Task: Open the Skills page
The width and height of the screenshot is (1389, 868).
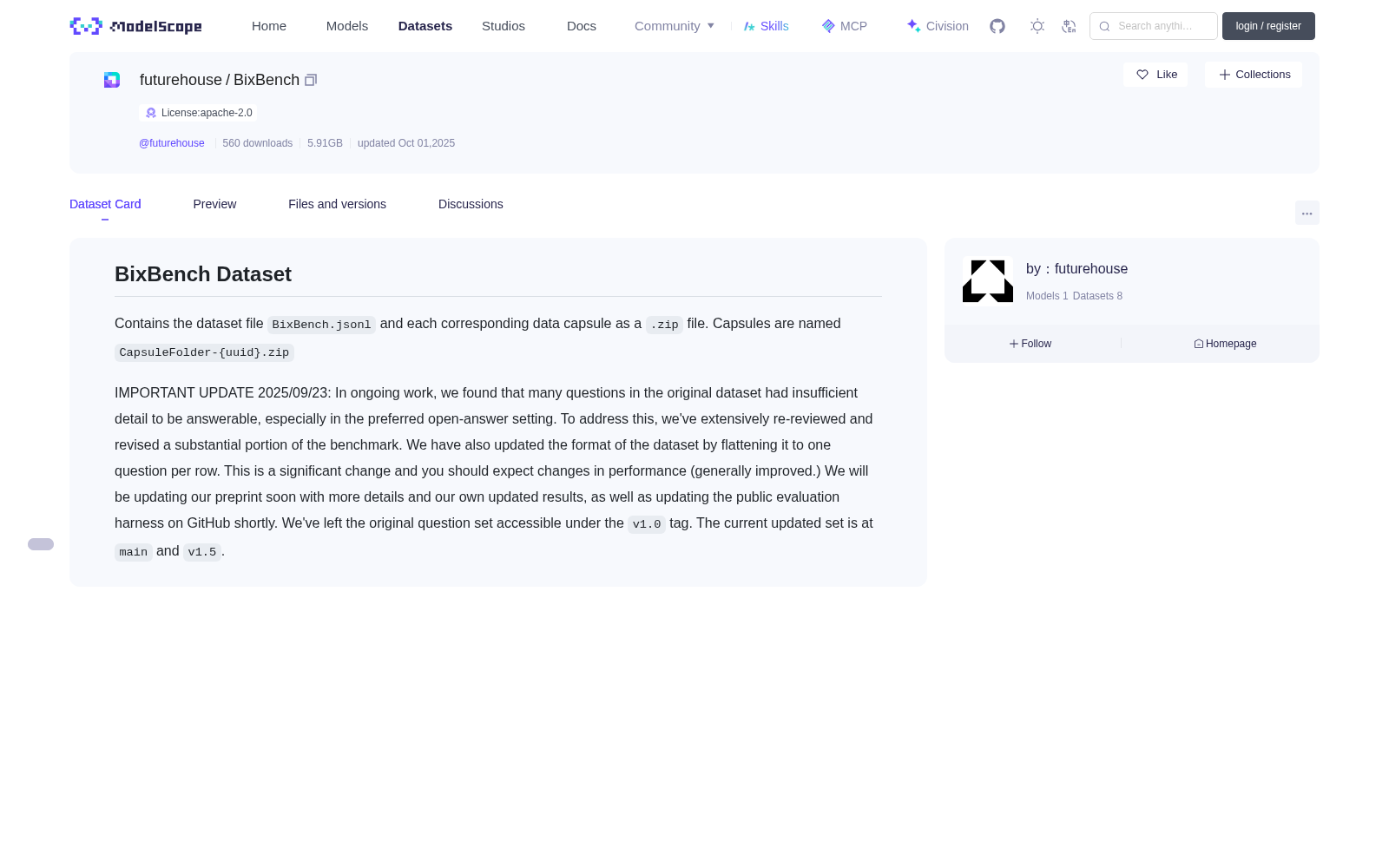Action: [767, 26]
